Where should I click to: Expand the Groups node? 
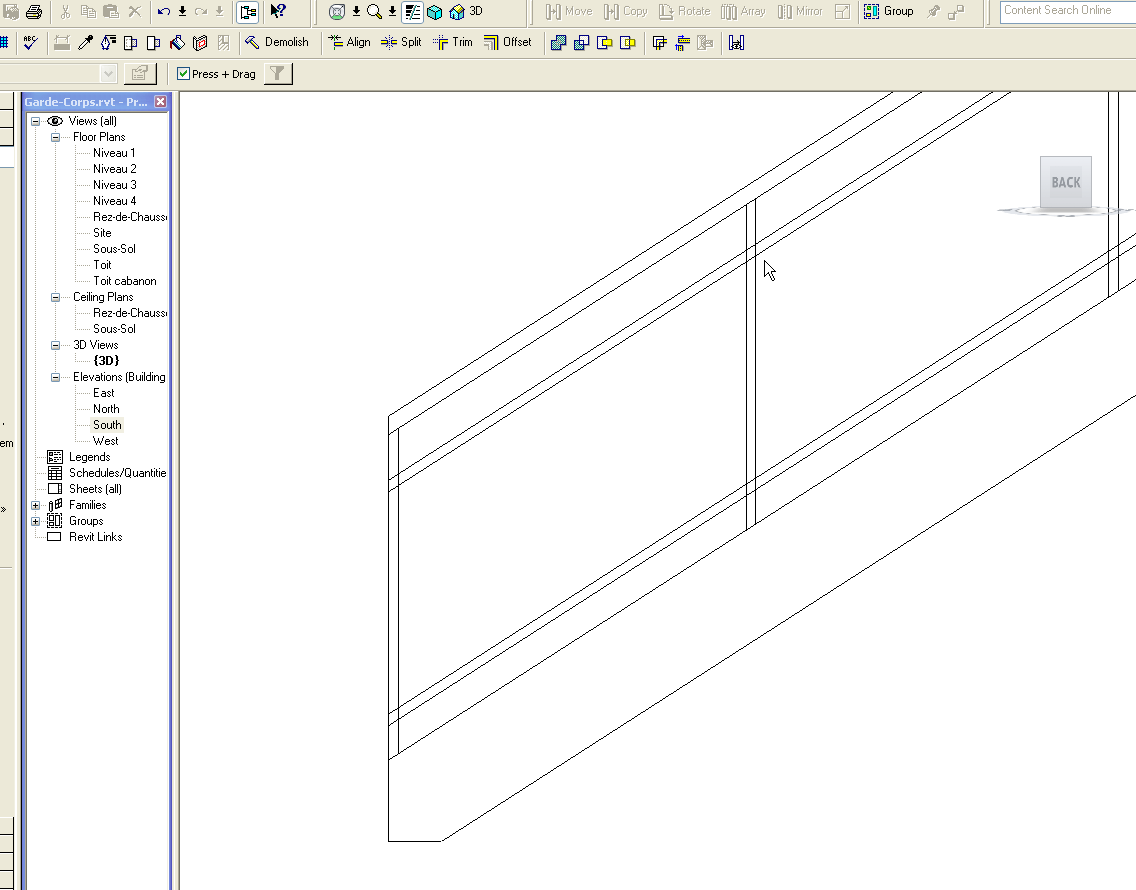[36, 521]
